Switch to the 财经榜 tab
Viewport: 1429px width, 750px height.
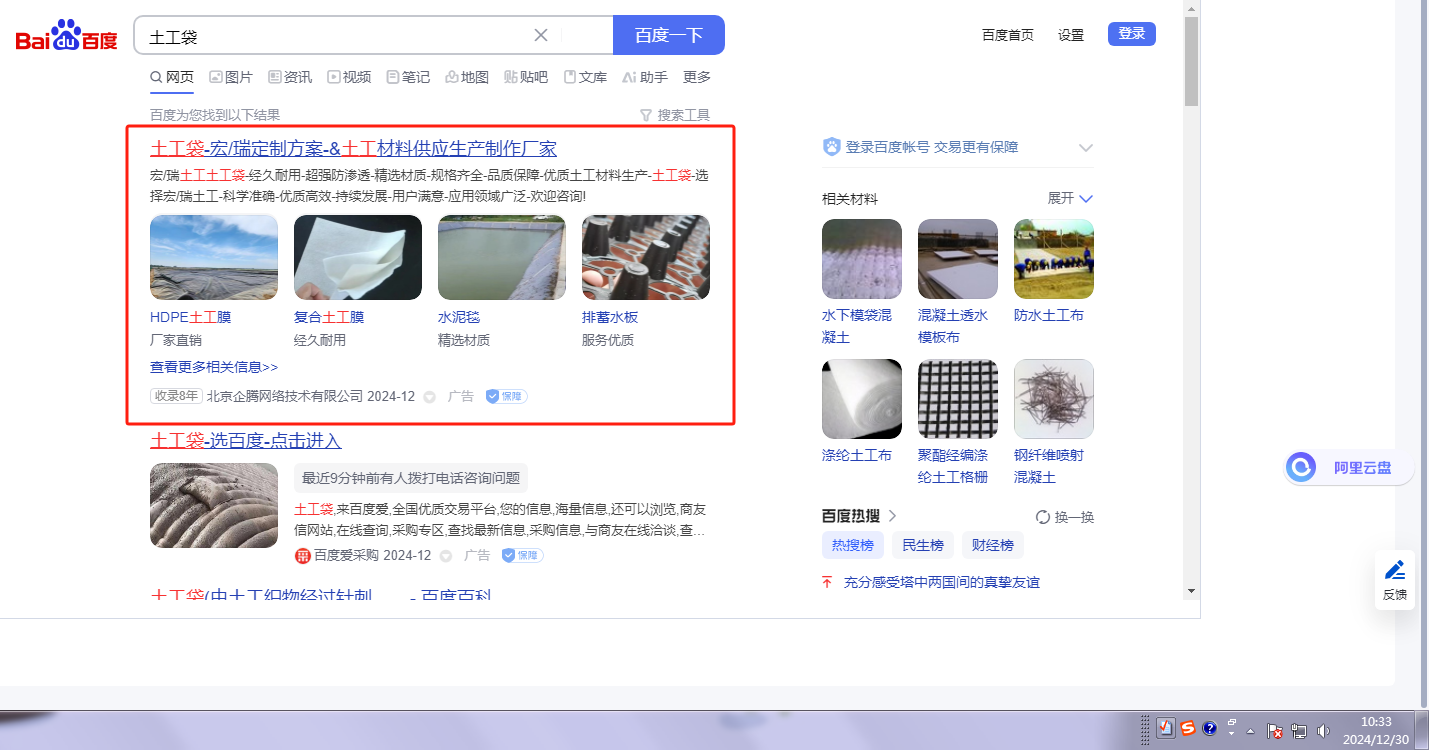pyautogui.click(x=993, y=545)
